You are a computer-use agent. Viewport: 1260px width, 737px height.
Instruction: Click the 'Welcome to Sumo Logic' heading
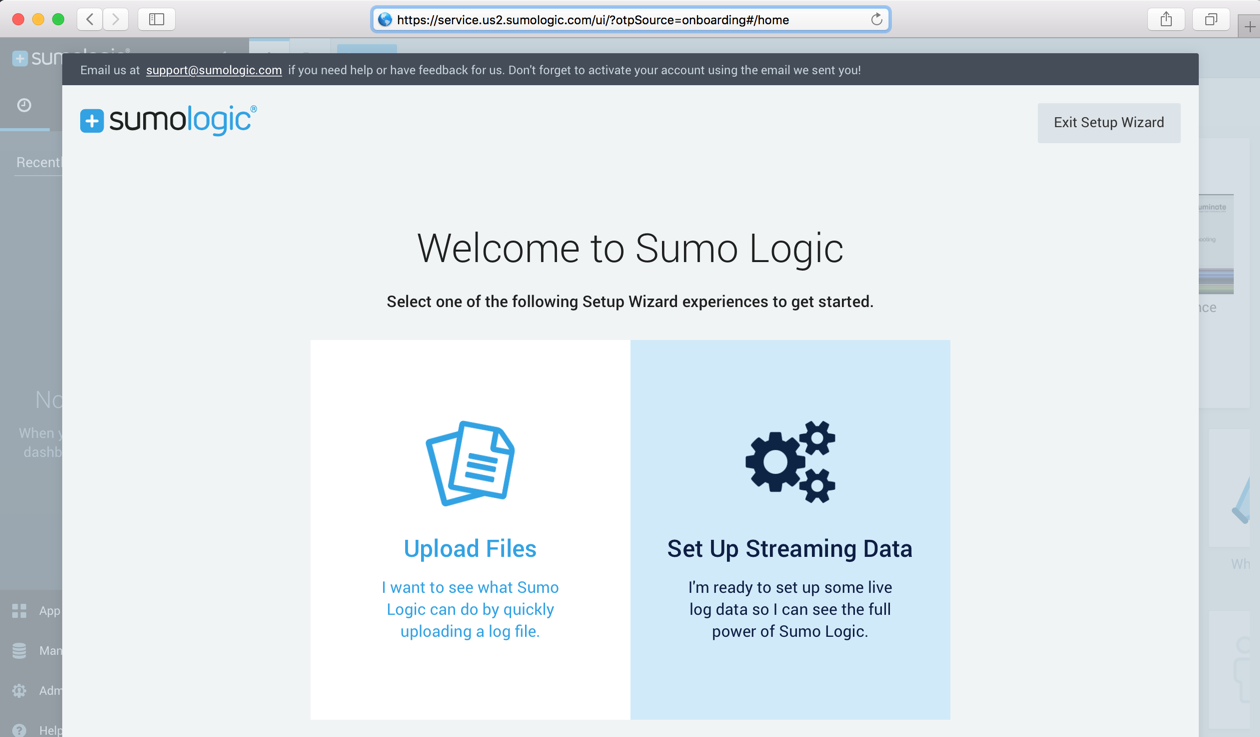tap(630, 248)
